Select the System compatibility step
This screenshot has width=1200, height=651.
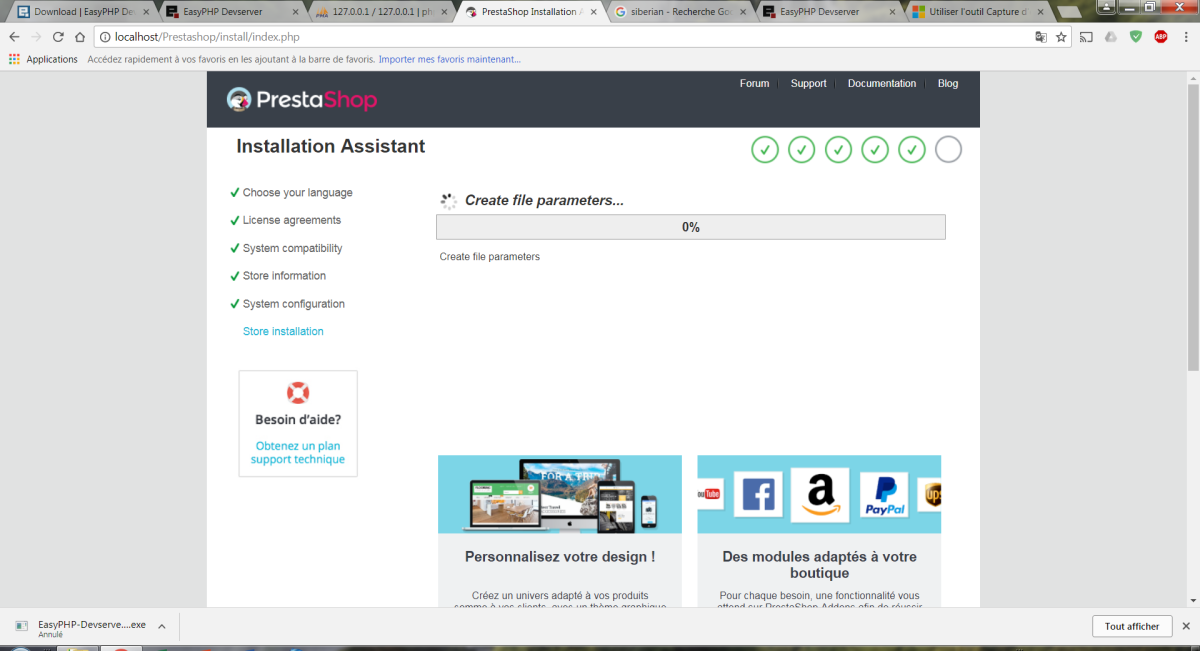(x=293, y=248)
